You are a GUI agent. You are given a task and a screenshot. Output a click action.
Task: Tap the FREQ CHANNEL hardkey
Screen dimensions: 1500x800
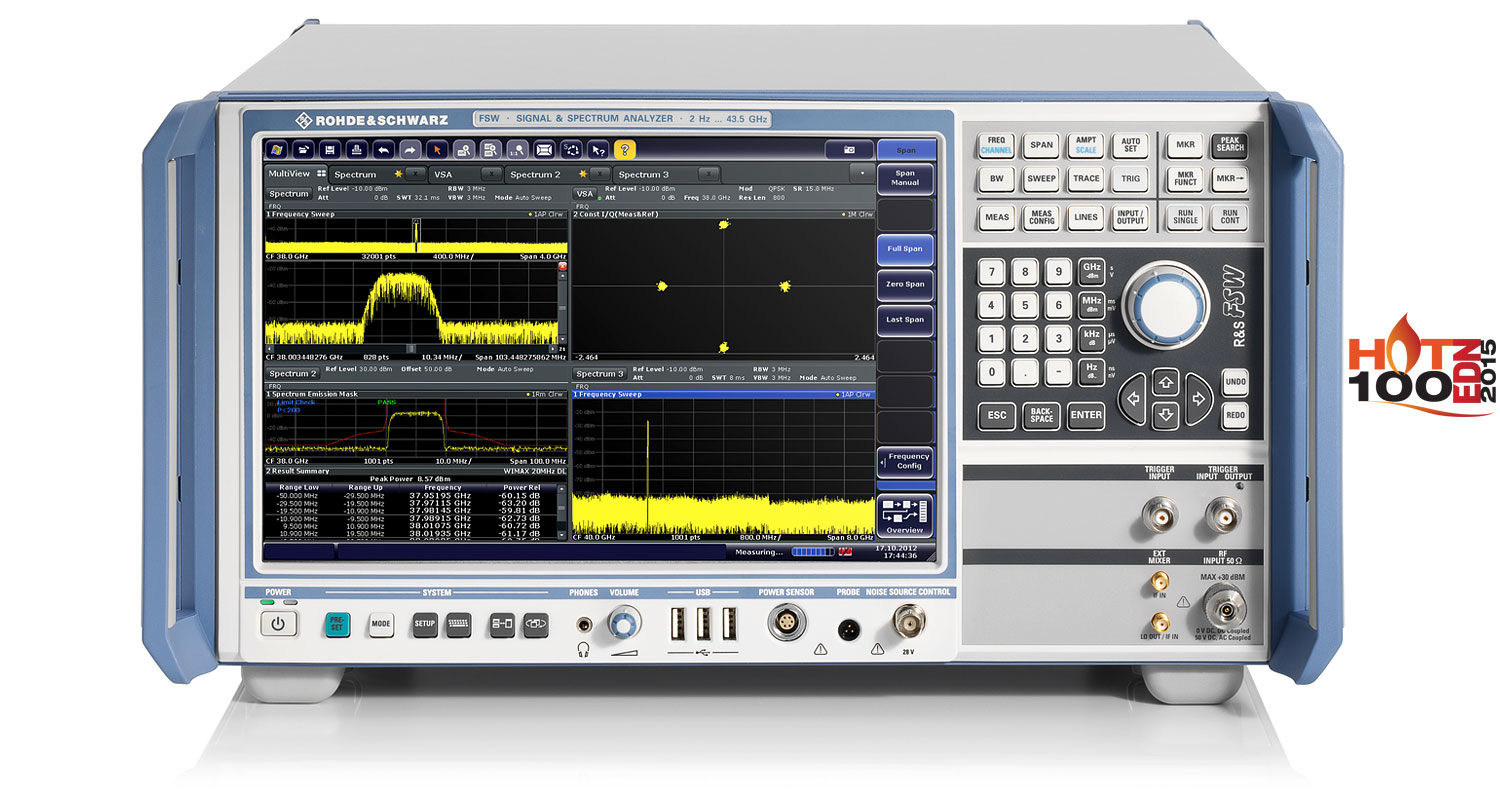click(997, 145)
